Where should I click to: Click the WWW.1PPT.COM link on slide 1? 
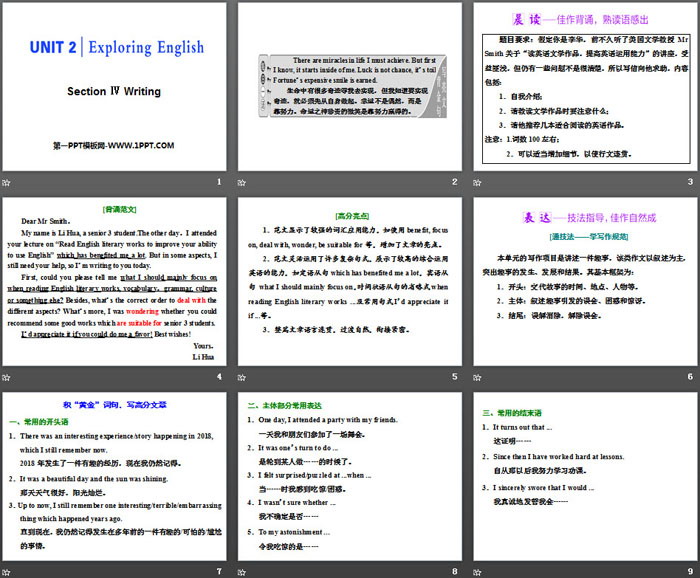114,146
